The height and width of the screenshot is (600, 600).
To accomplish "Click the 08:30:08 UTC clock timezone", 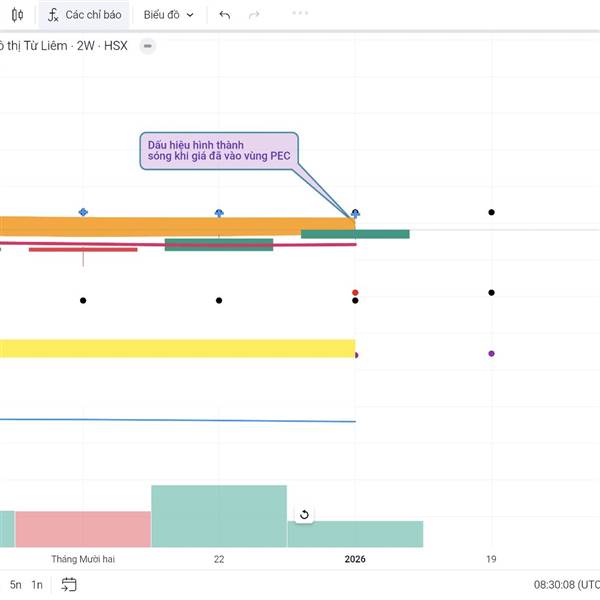I will [x=567, y=585].
